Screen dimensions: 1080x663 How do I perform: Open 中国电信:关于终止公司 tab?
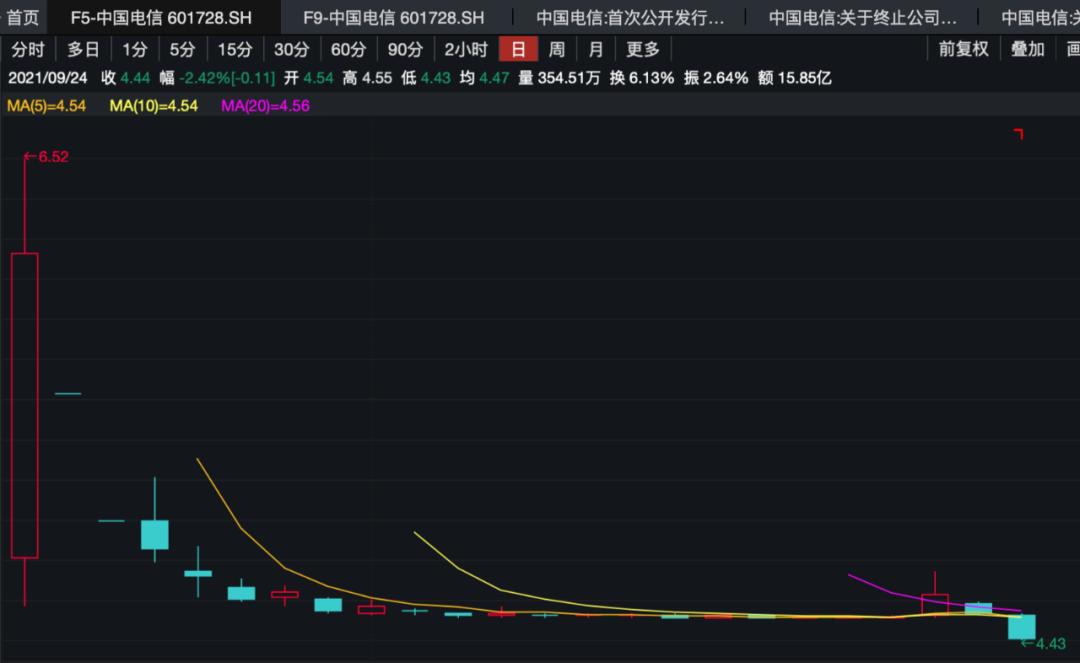click(862, 17)
